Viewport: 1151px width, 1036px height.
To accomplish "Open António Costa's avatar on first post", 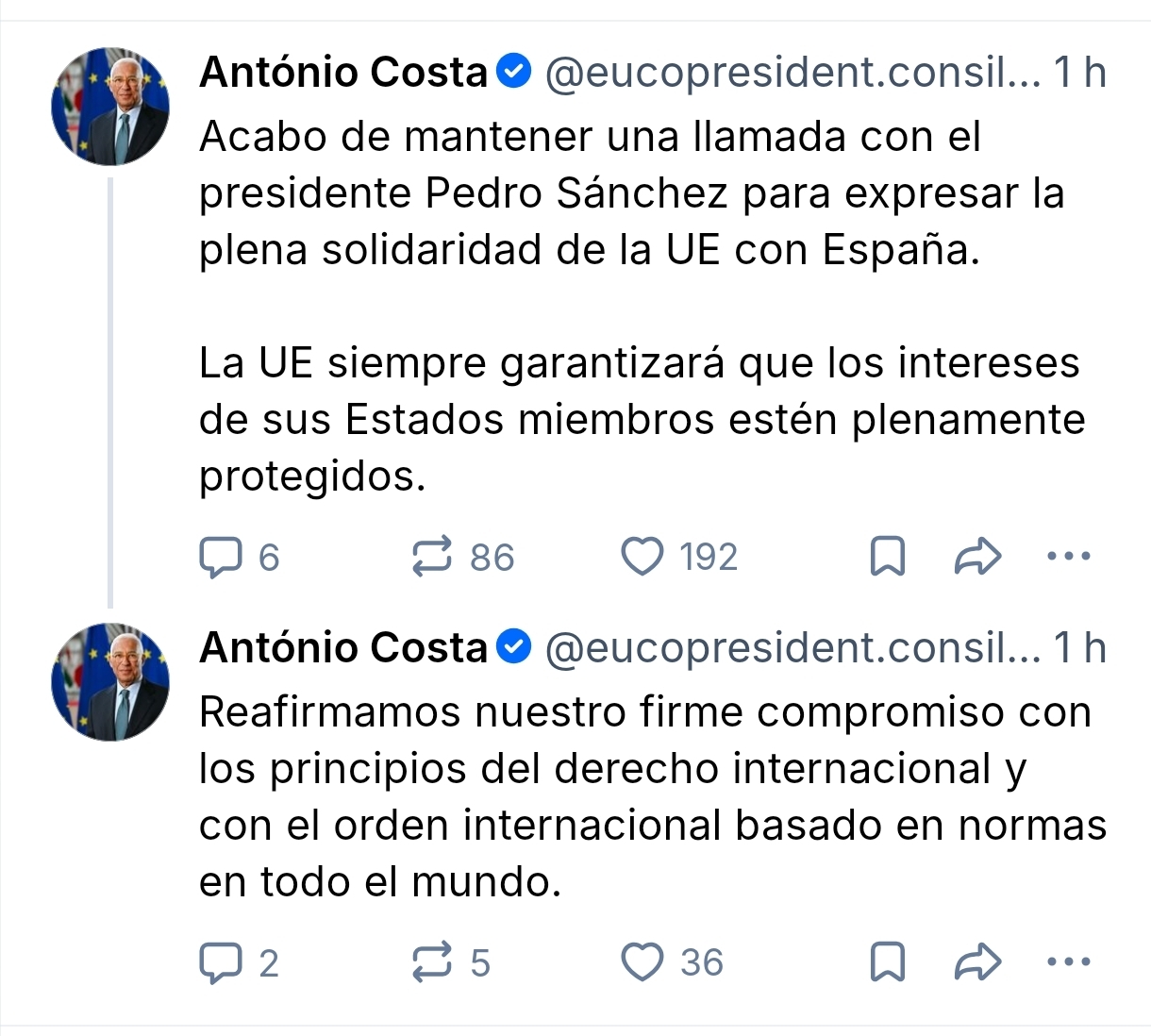I will [110, 107].
